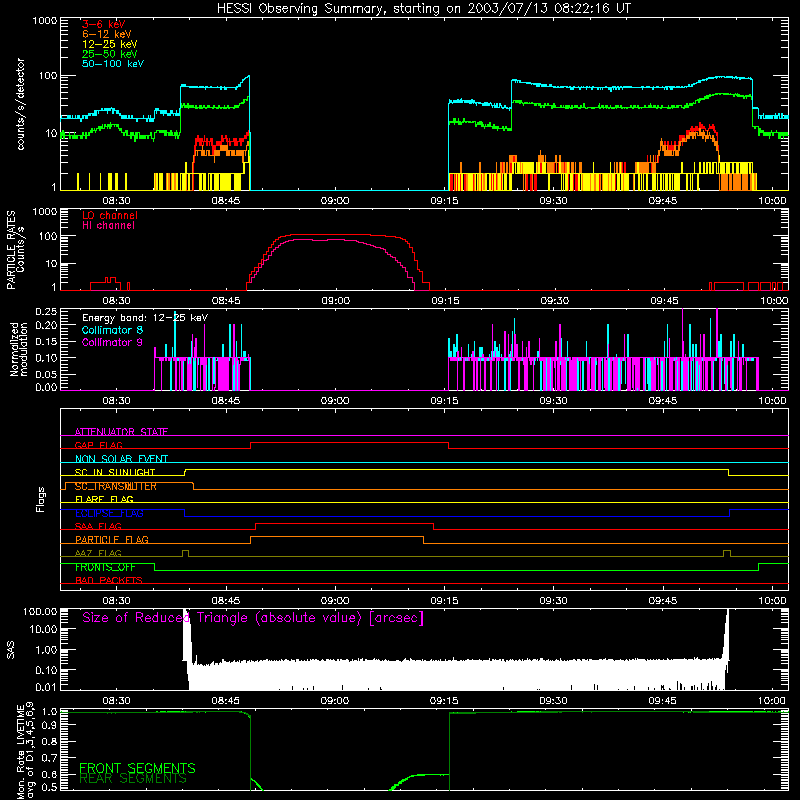This screenshot has height=800, width=800.
Task: Click the SC_IN_SUNLIGHT flag label
Action: [115, 472]
